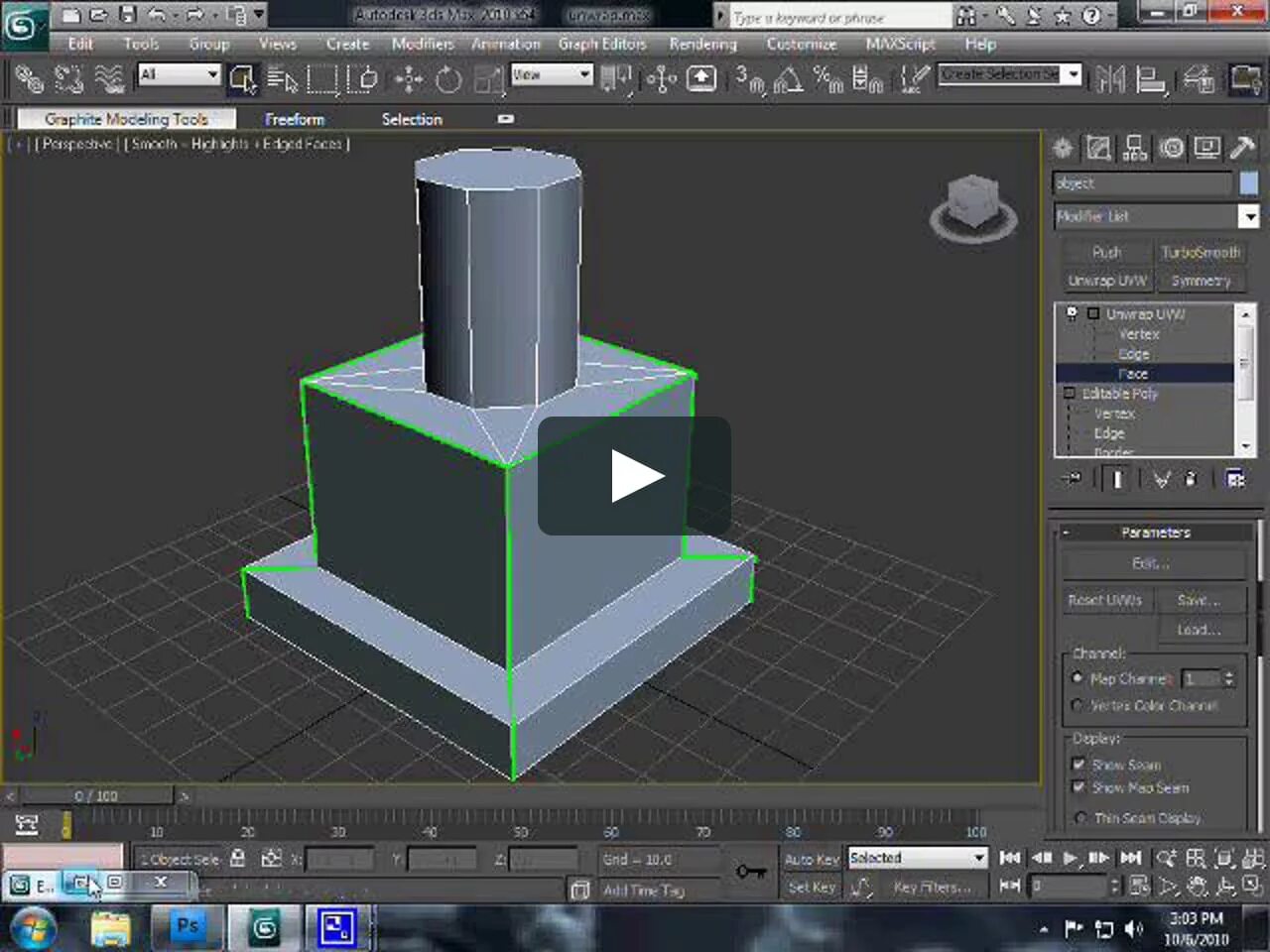1270x952 pixels.
Task: Click the object color swatch
Action: point(1248,183)
